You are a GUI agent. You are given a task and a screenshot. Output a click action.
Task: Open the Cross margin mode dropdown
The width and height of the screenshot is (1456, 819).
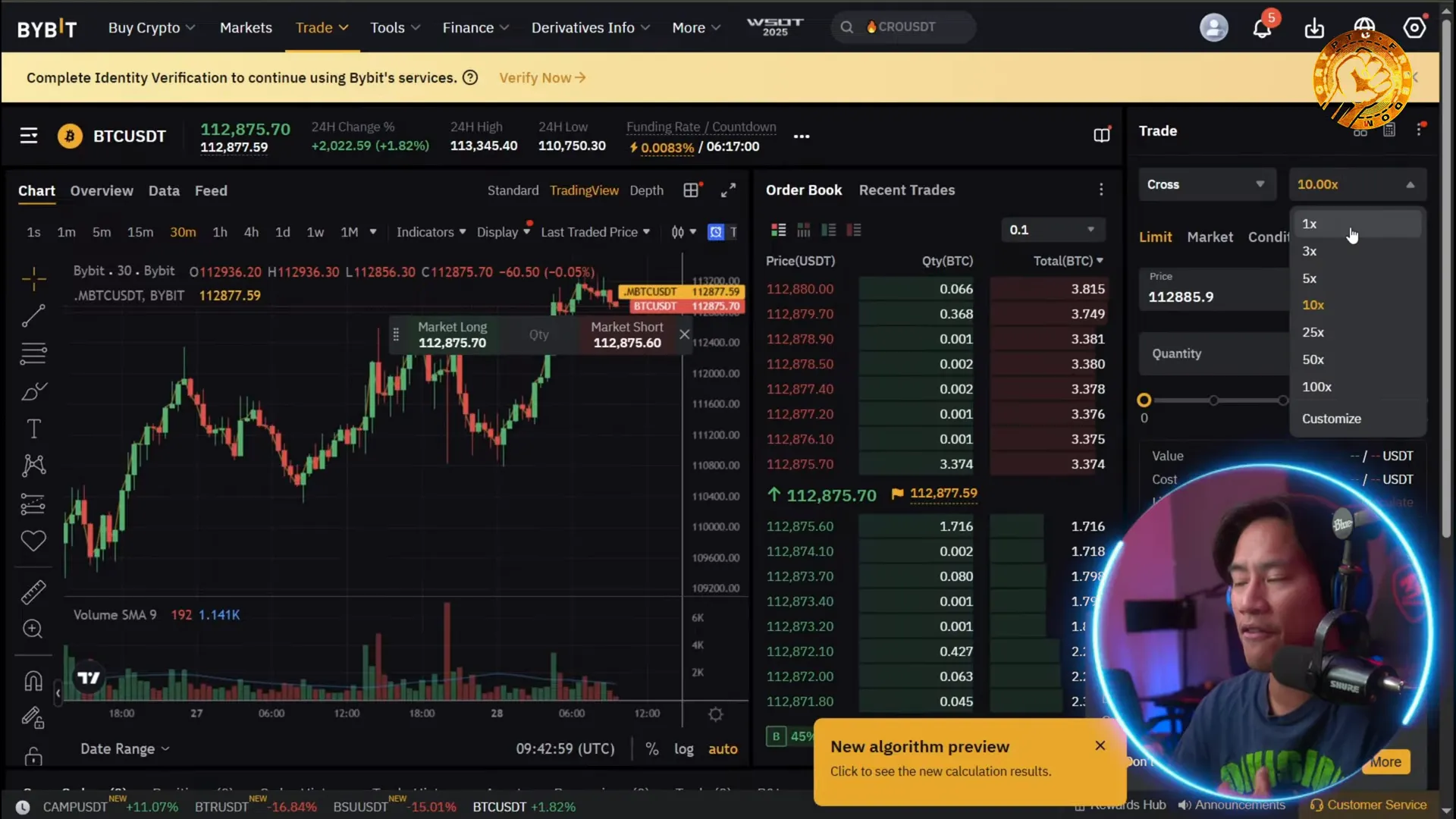click(1206, 184)
